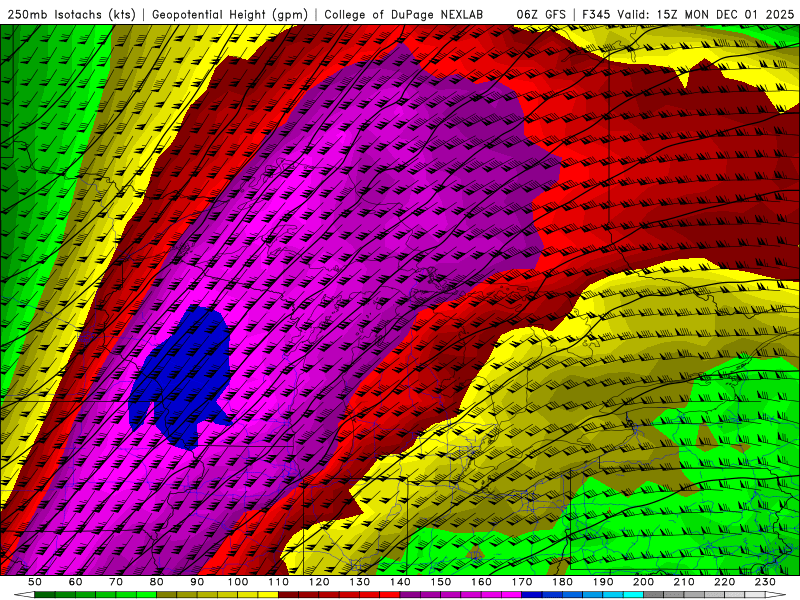Click the 190 value on the legend
Screen dimensions: 800x600
(603, 582)
